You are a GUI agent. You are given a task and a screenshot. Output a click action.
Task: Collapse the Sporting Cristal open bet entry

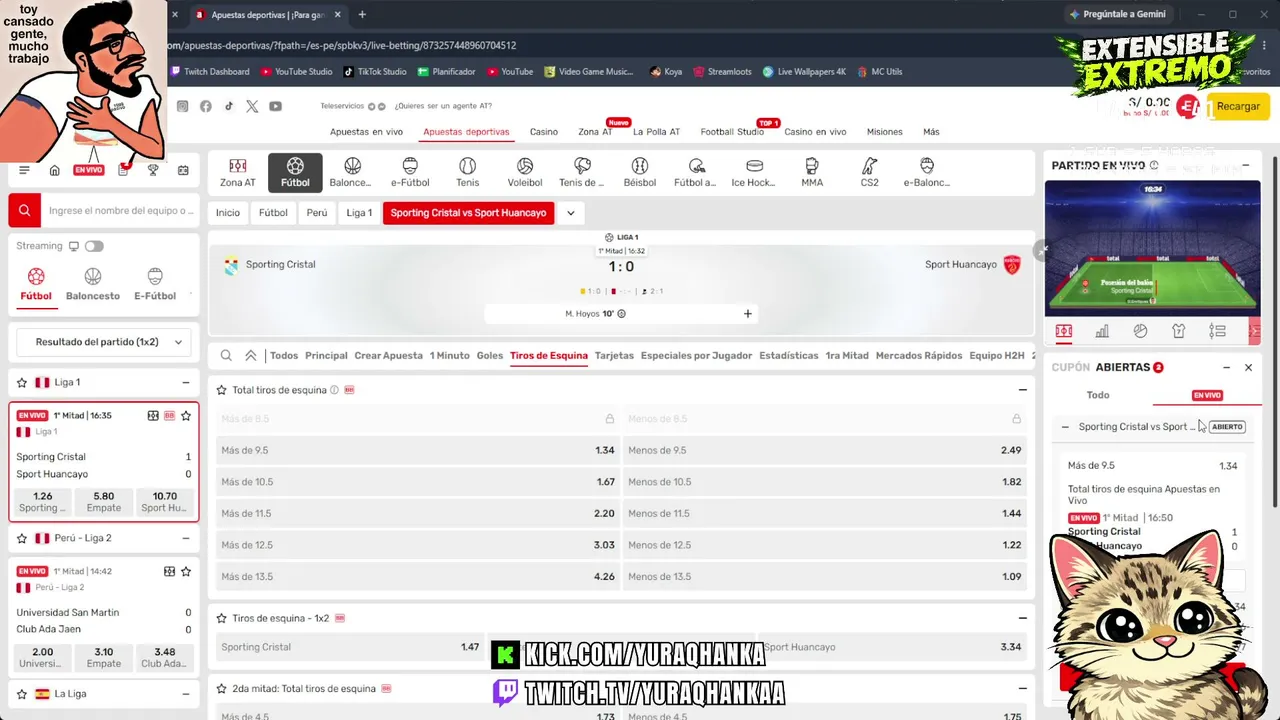(x=1065, y=427)
